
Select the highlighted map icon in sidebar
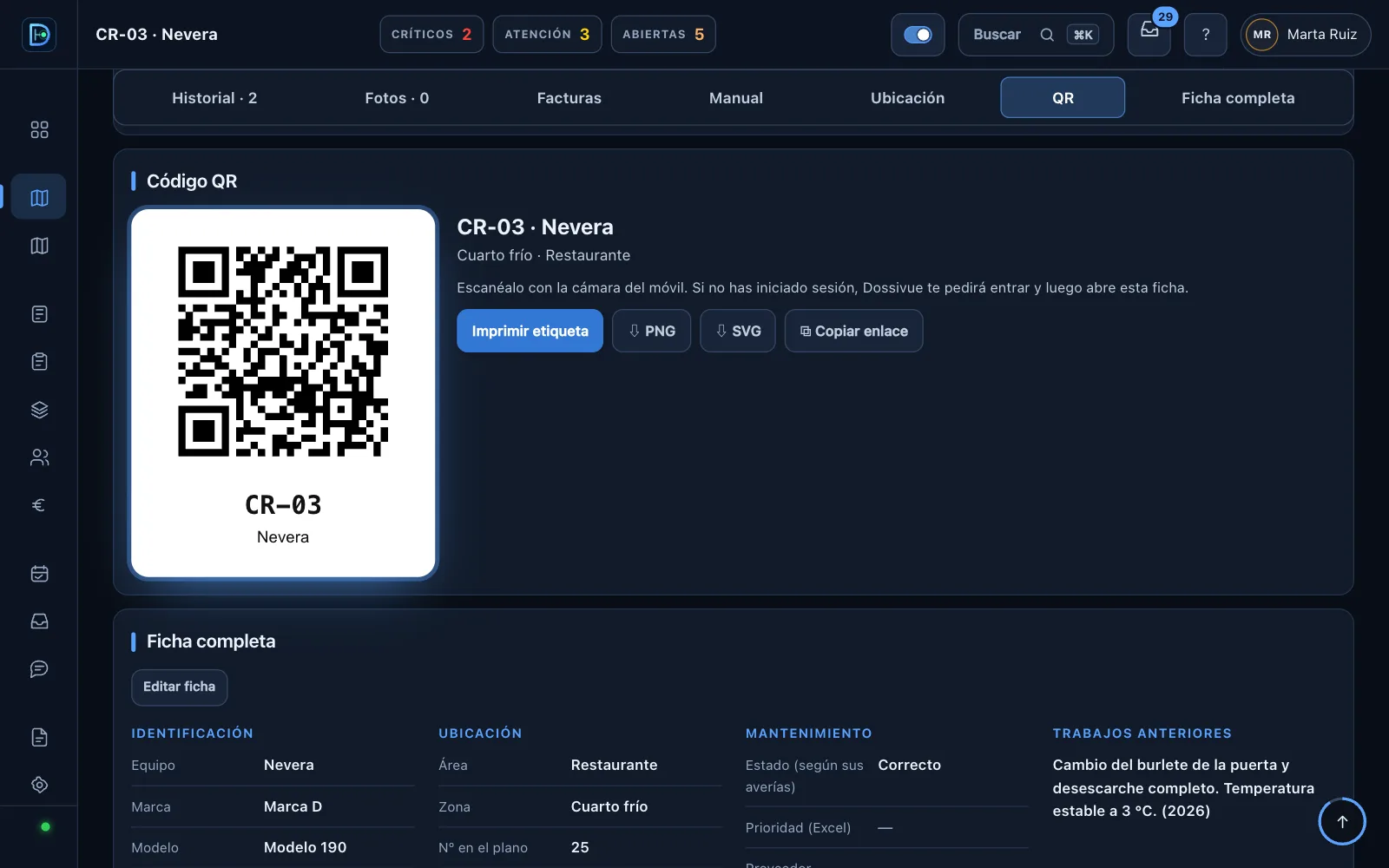39,197
